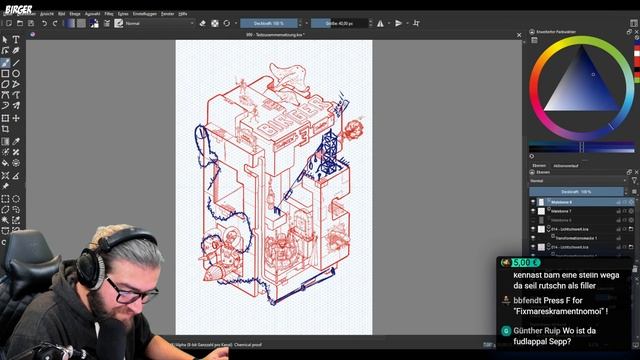This screenshot has width=640, height=360.
Task: Reload the original brush preset
Action: [227, 23]
